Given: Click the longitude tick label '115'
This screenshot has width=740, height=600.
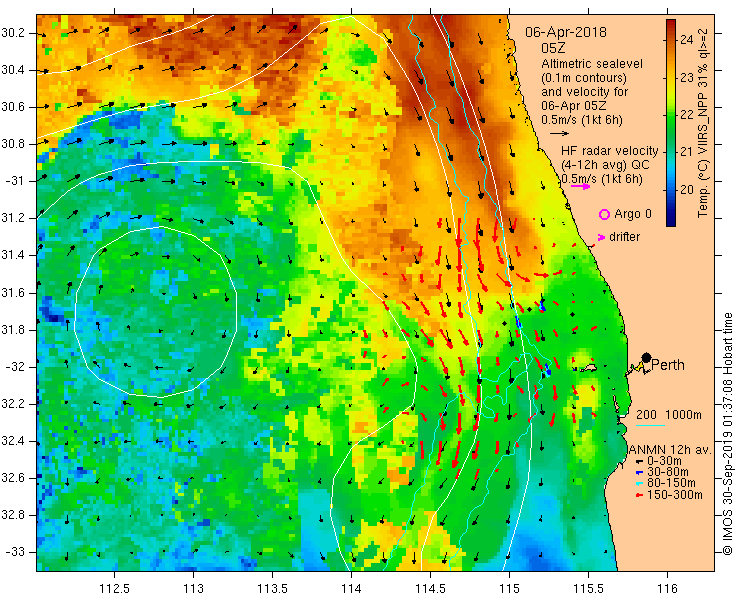Looking at the screenshot, I should tap(509, 588).
